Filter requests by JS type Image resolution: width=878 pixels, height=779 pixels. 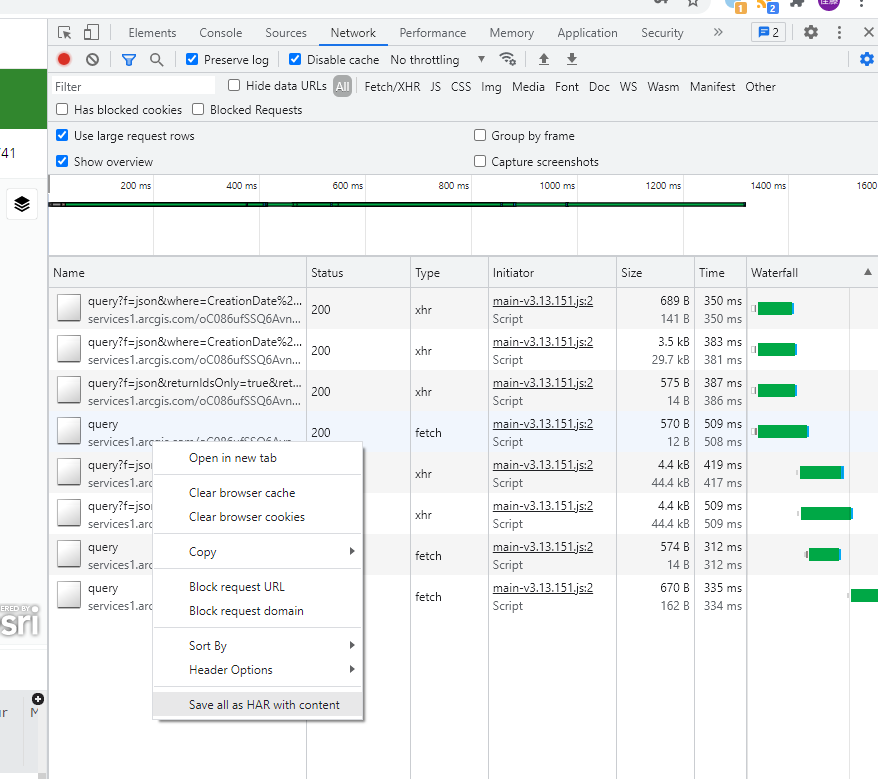(436, 87)
